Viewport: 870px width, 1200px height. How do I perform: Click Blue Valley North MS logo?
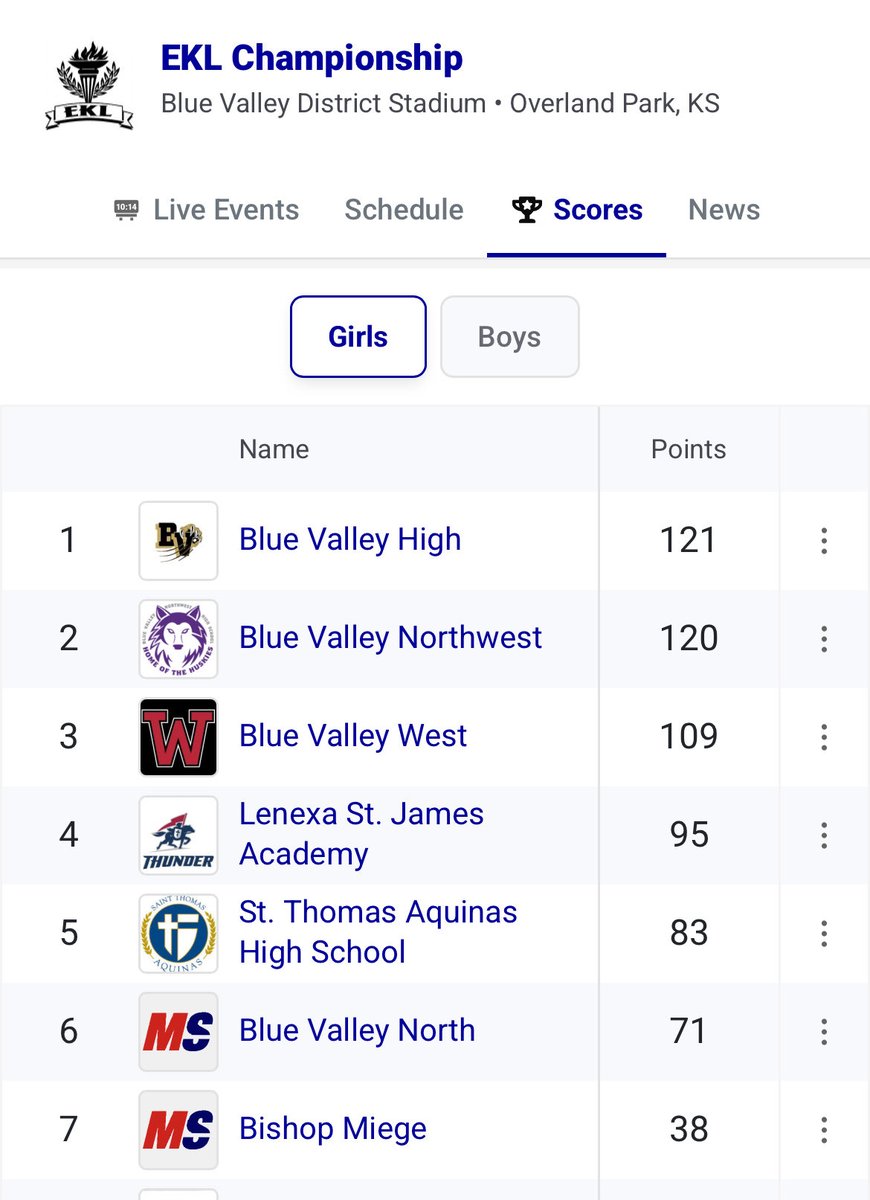tap(178, 1031)
